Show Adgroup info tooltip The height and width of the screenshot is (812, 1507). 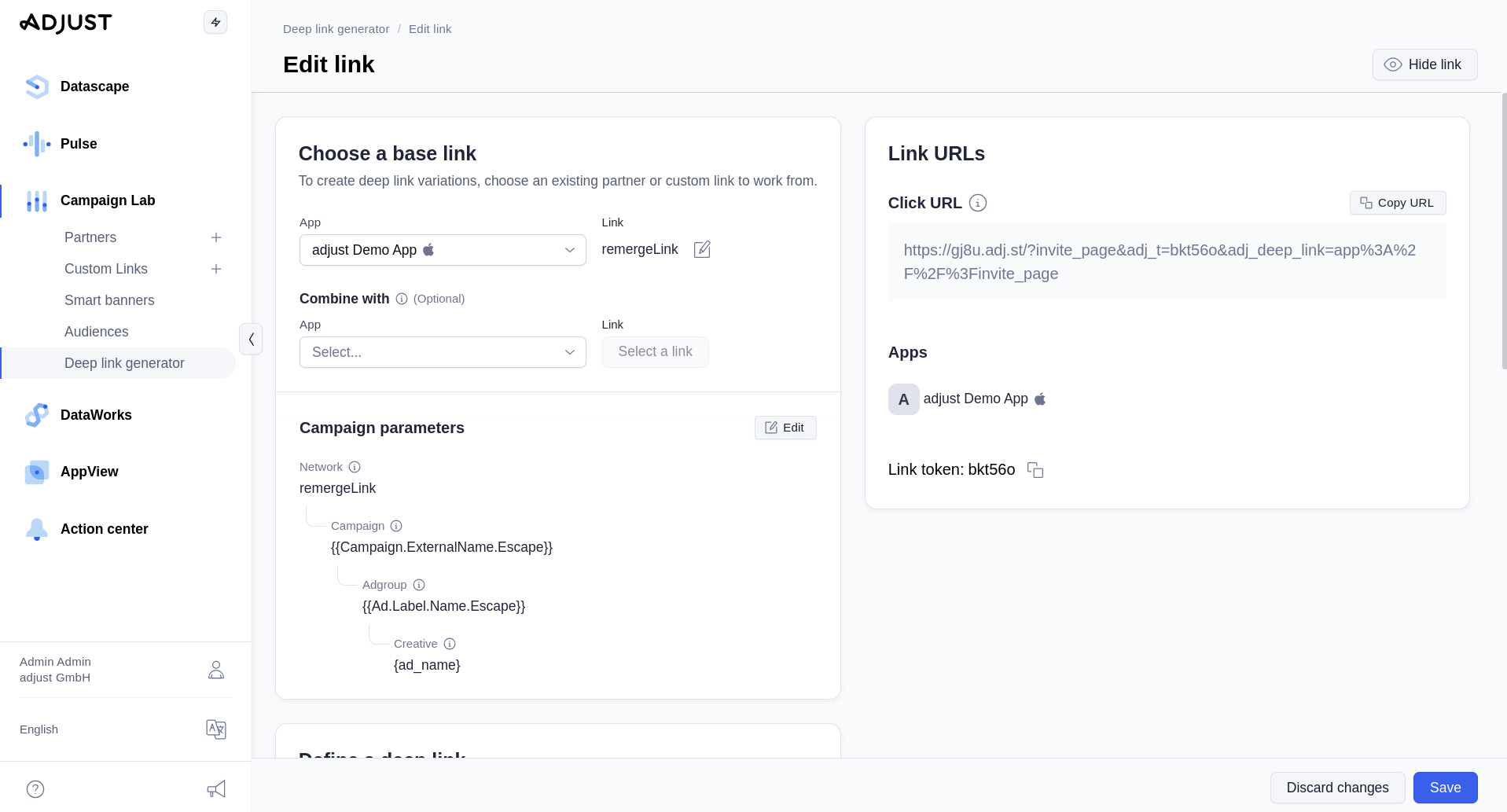419,585
